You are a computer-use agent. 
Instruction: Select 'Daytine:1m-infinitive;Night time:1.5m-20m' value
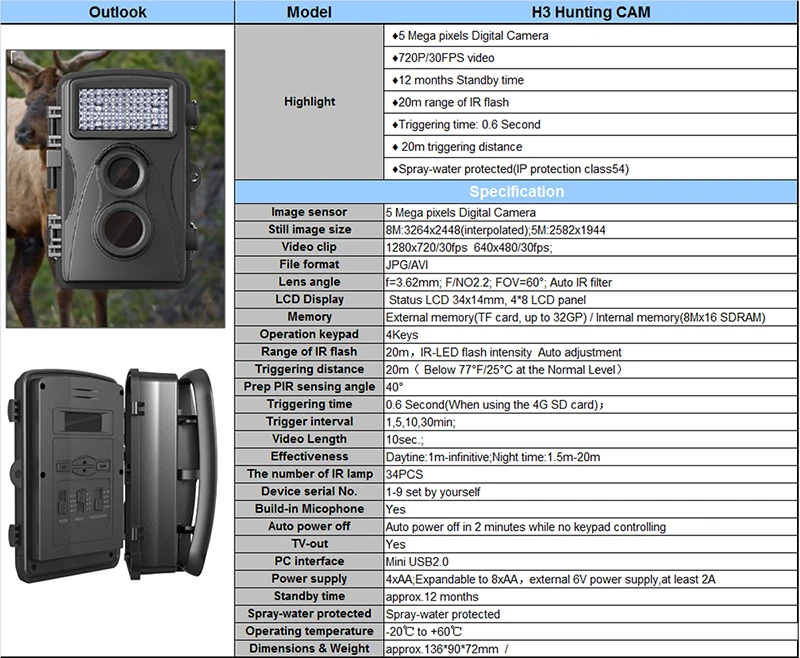(x=493, y=457)
